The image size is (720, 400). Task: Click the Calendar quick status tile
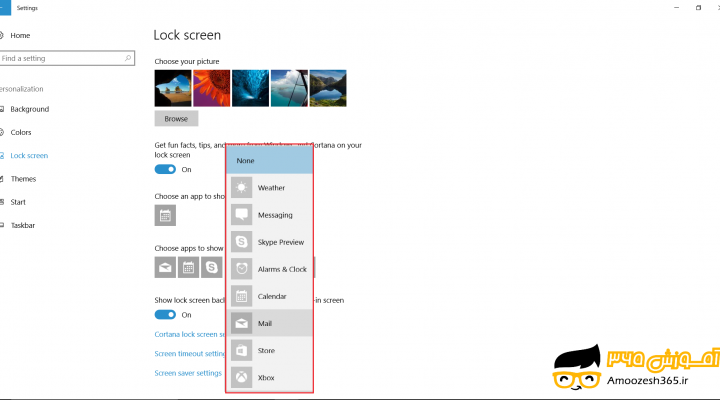(188, 267)
